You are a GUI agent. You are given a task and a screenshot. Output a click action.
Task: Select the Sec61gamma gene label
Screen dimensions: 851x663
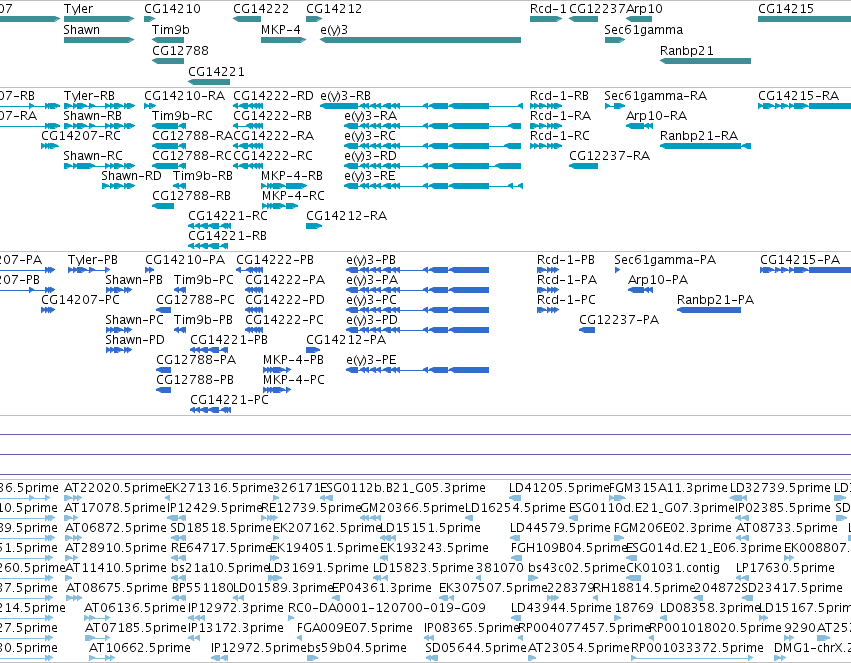[x=644, y=30]
